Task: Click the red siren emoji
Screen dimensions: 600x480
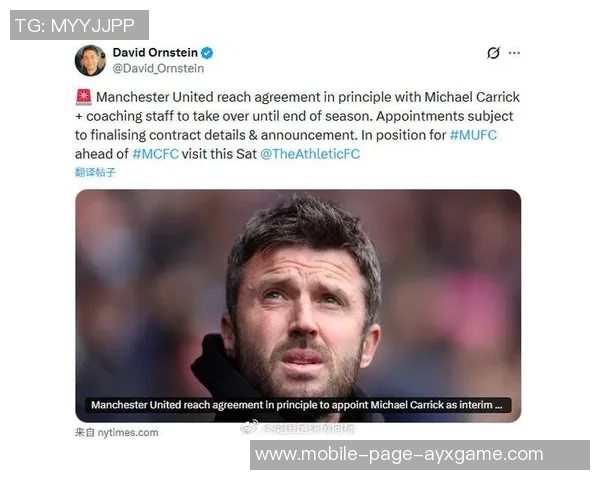Action: tap(83, 97)
